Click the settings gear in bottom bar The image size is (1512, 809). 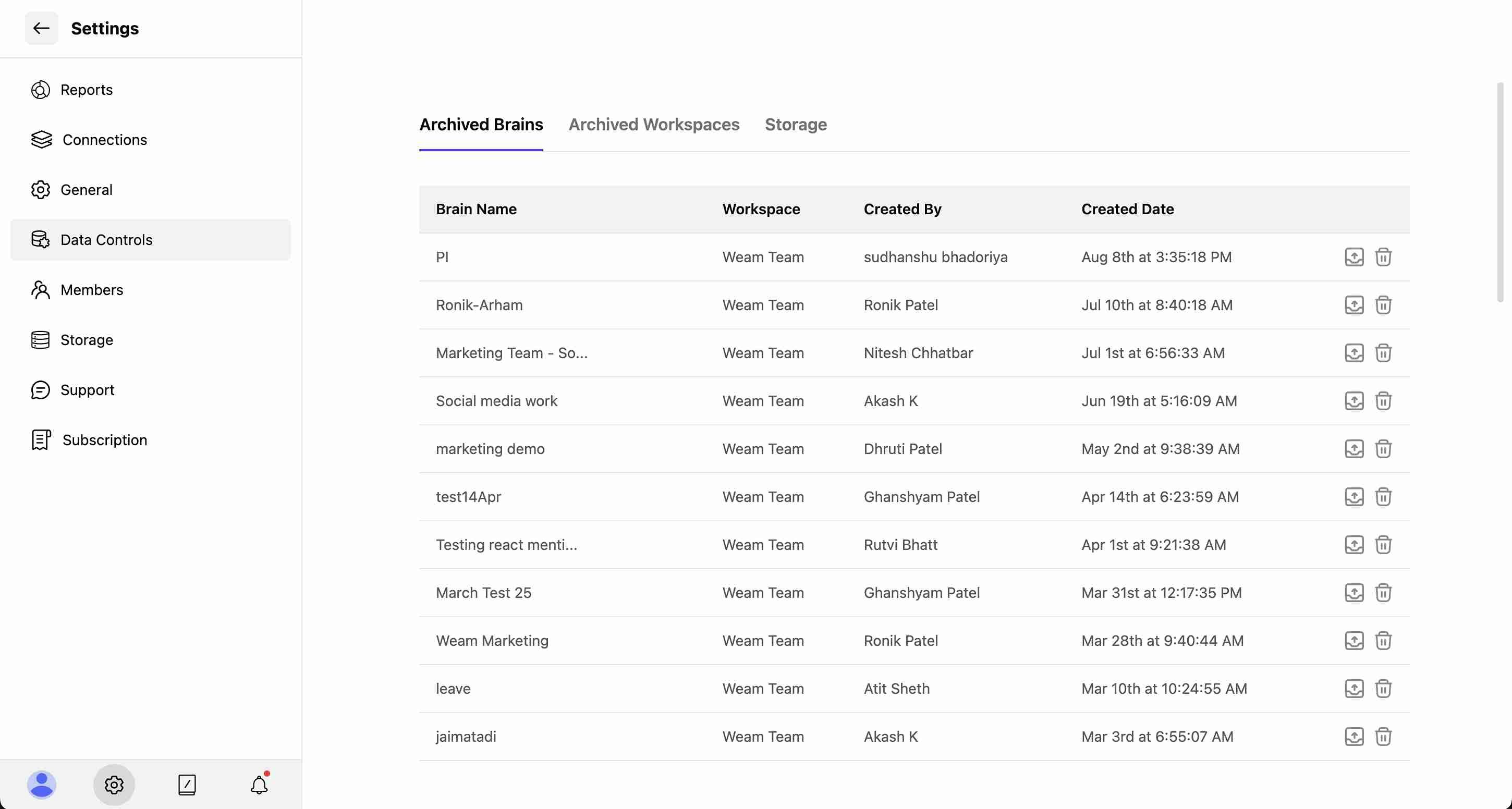point(114,785)
